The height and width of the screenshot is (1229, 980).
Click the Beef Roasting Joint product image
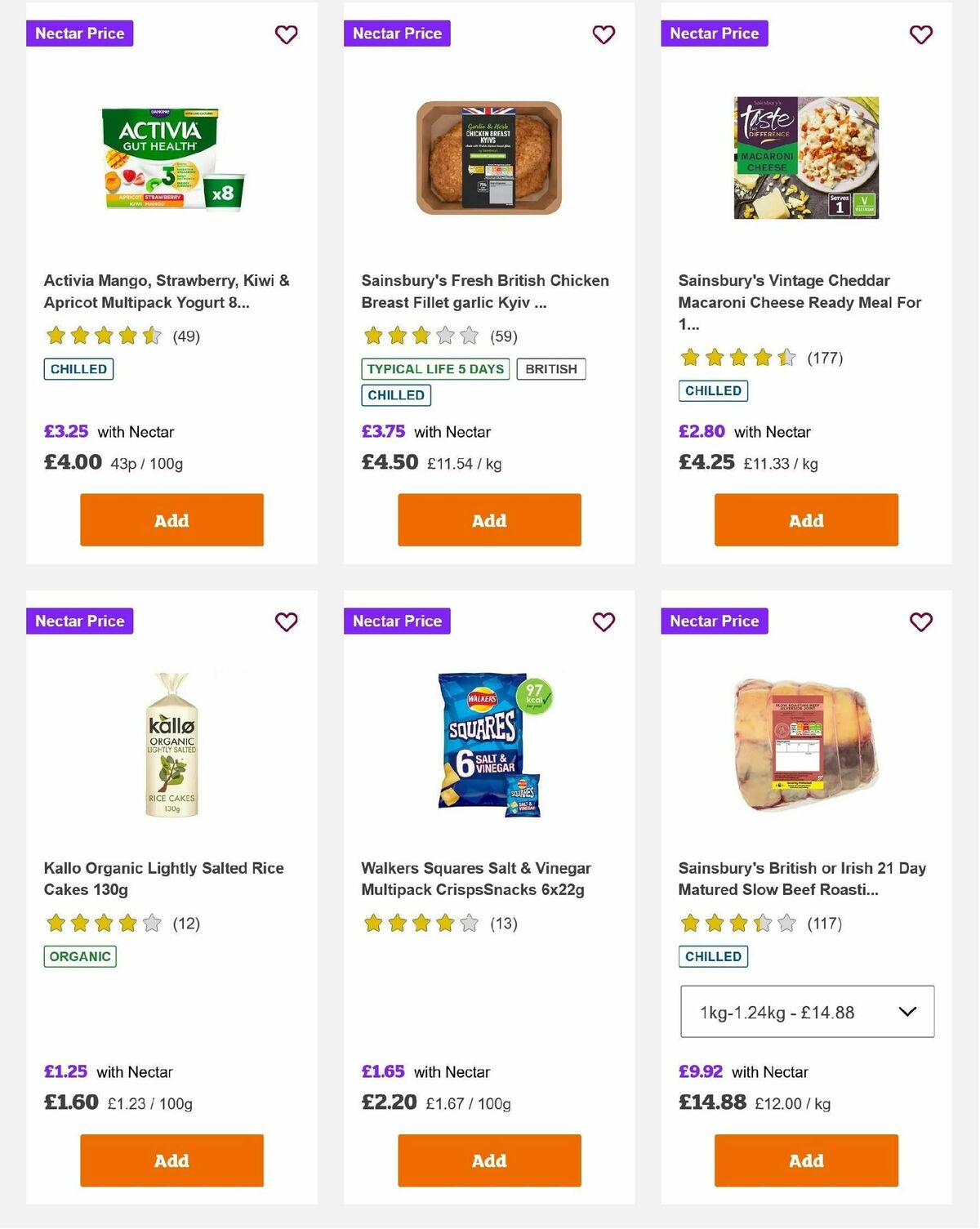tap(805, 741)
